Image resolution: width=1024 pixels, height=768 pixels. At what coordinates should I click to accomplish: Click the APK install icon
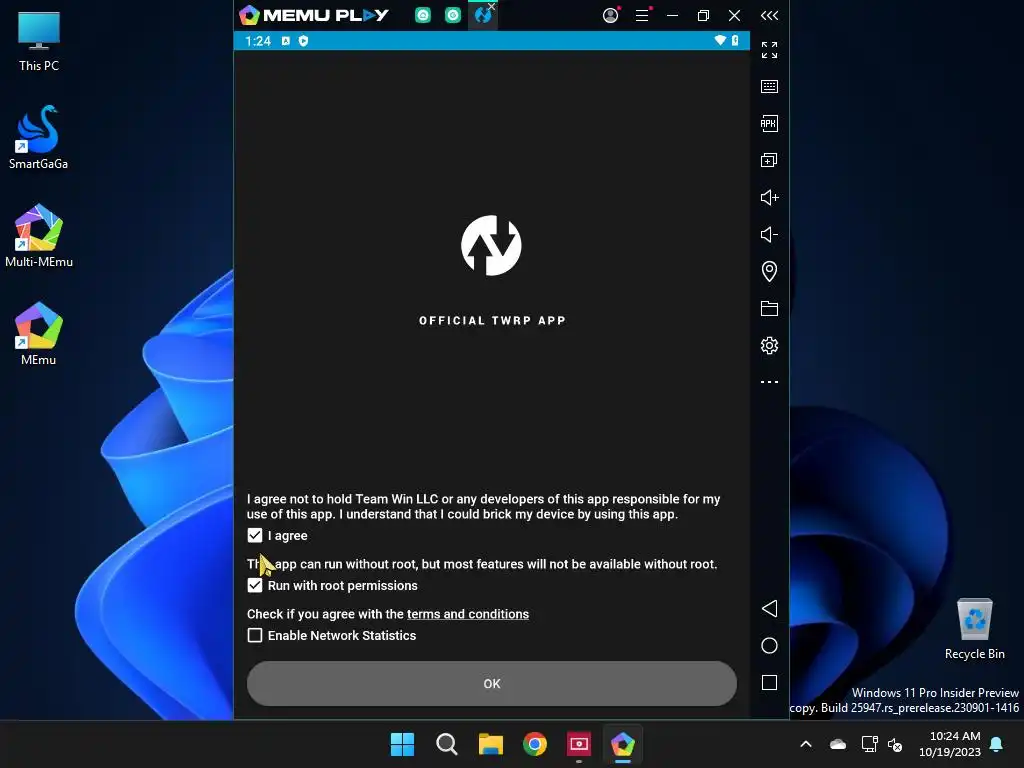[x=769, y=123]
